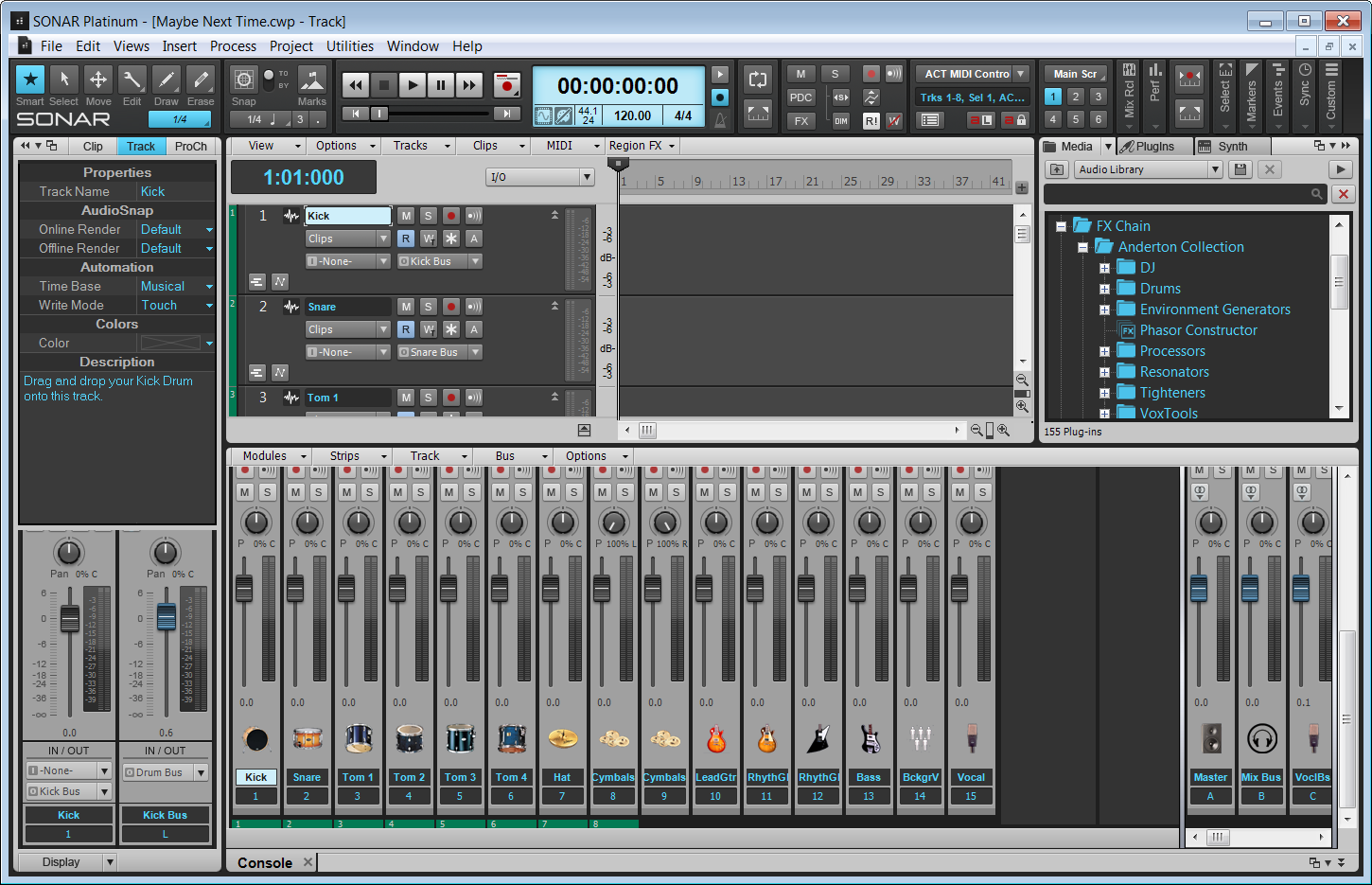The height and width of the screenshot is (885, 1372).
Task: Edit the Kick track name field
Action: pos(347,216)
